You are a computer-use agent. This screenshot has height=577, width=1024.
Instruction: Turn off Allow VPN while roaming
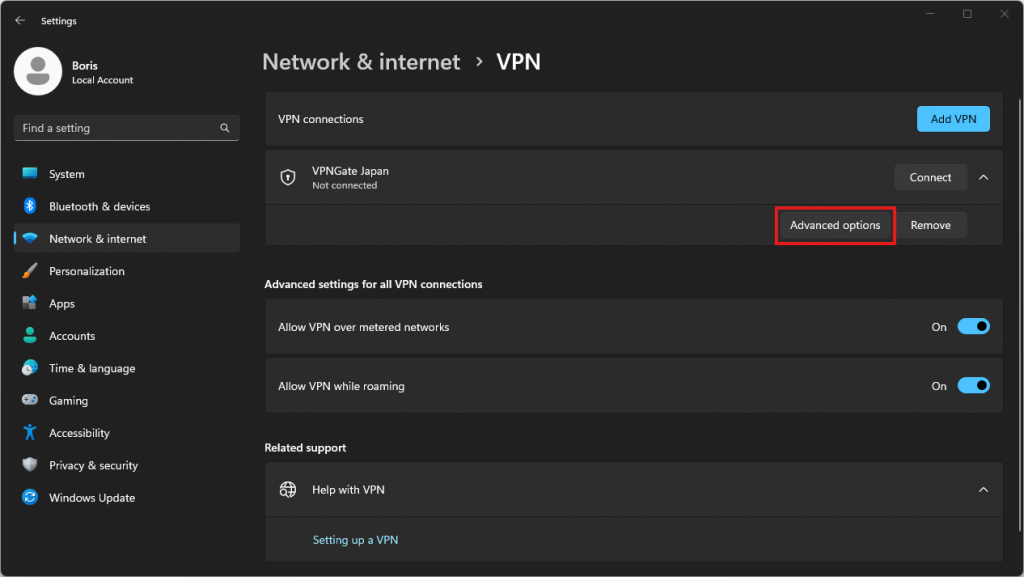[x=973, y=386]
